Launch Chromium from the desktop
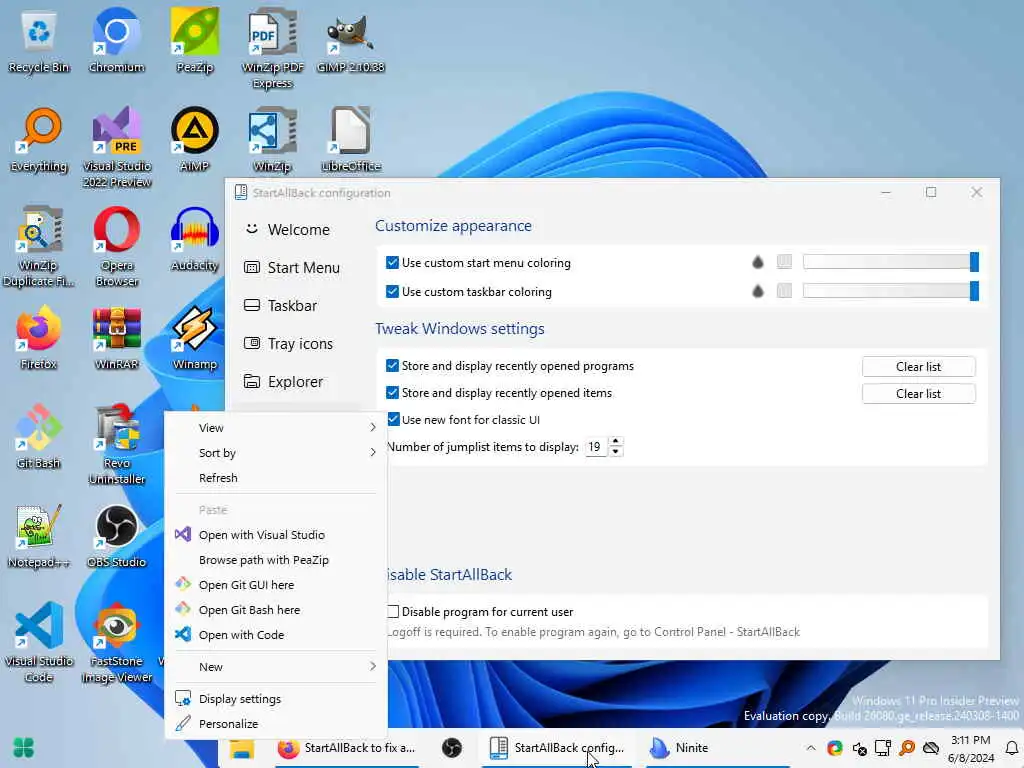Screen dimensions: 1024x768 coord(116,40)
